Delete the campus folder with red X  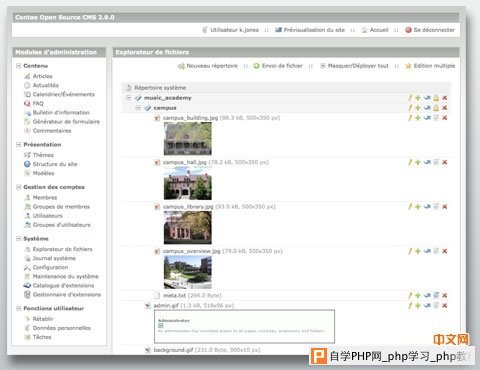445,108
